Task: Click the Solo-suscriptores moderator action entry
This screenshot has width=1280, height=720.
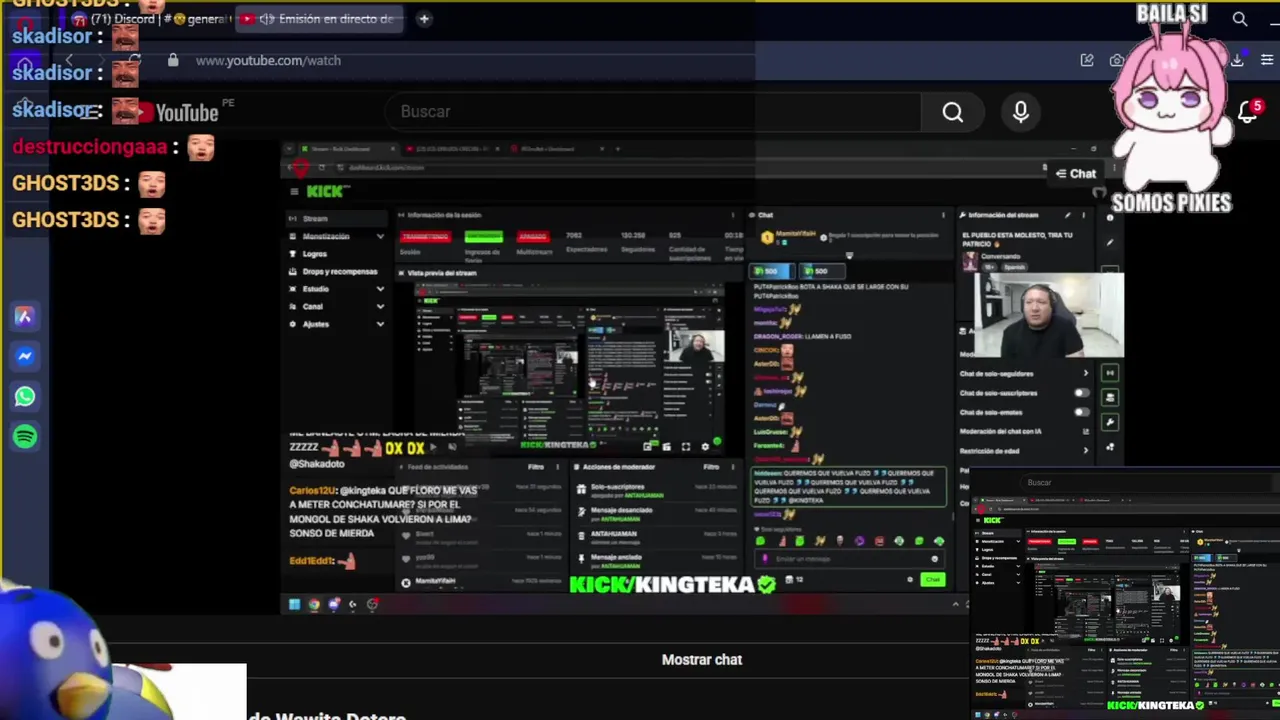Action: point(655,490)
